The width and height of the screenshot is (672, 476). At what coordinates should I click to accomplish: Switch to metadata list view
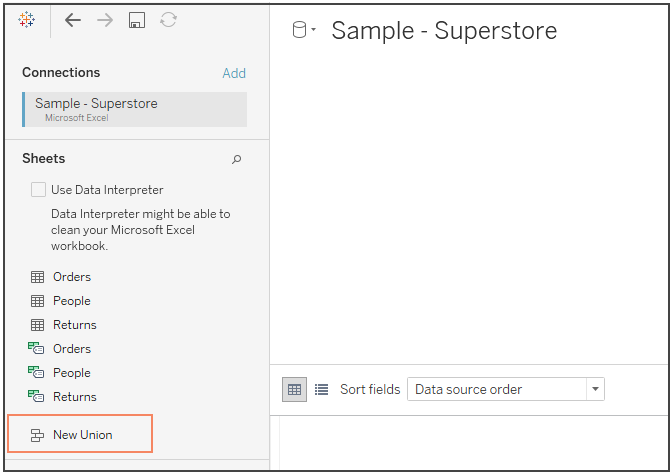click(321, 389)
